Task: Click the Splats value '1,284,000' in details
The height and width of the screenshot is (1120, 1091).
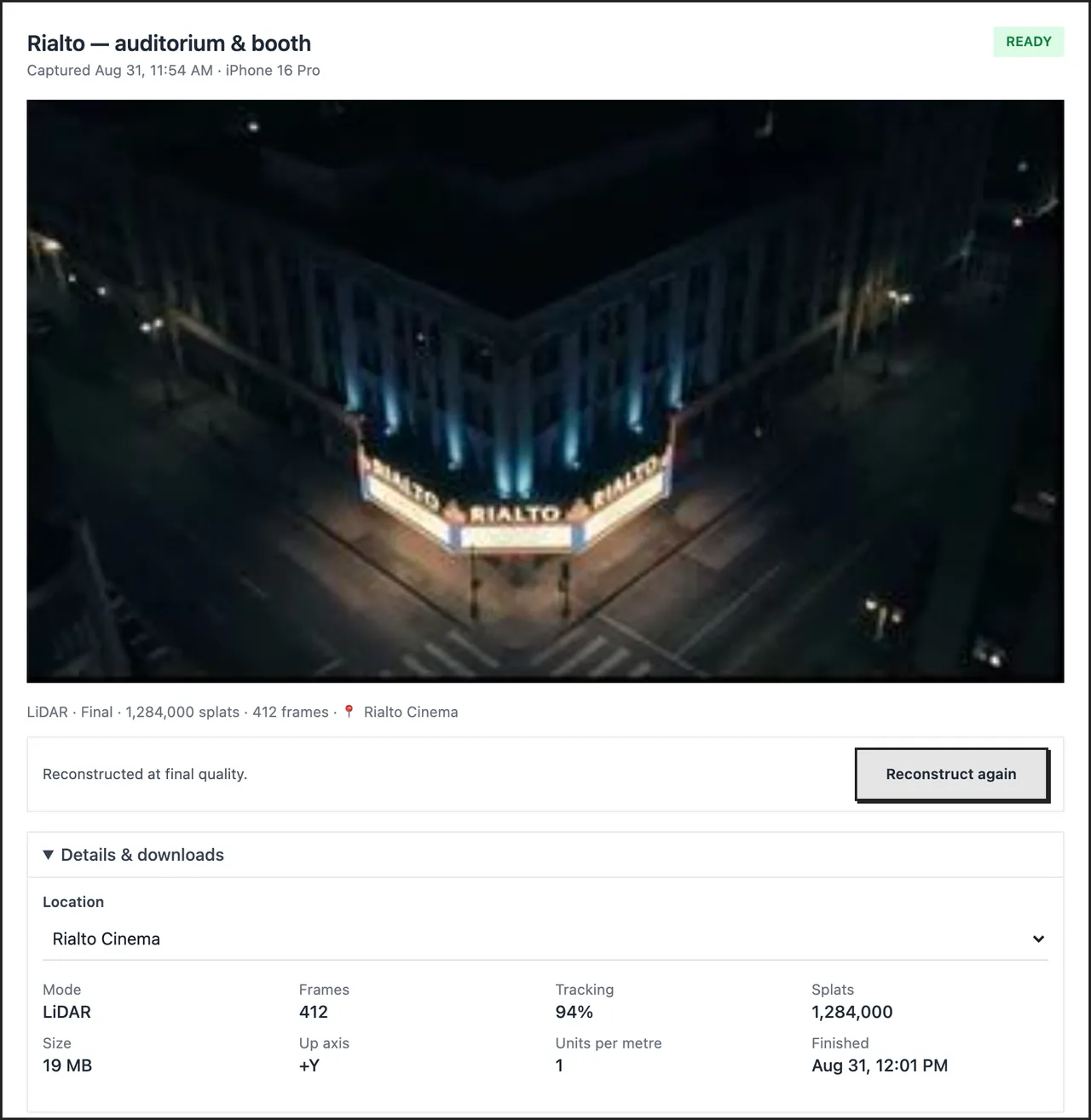Action: (852, 1012)
